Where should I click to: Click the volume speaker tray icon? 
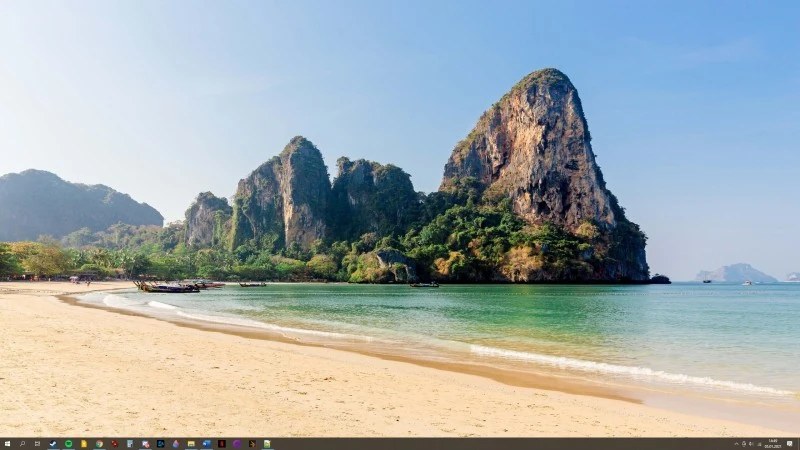click(x=751, y=443)
